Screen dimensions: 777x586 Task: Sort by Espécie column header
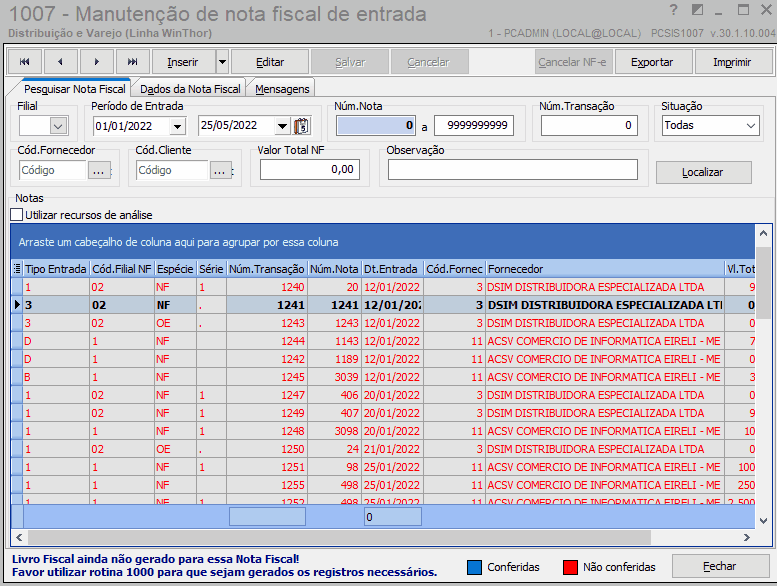click(x=175, y=269)
